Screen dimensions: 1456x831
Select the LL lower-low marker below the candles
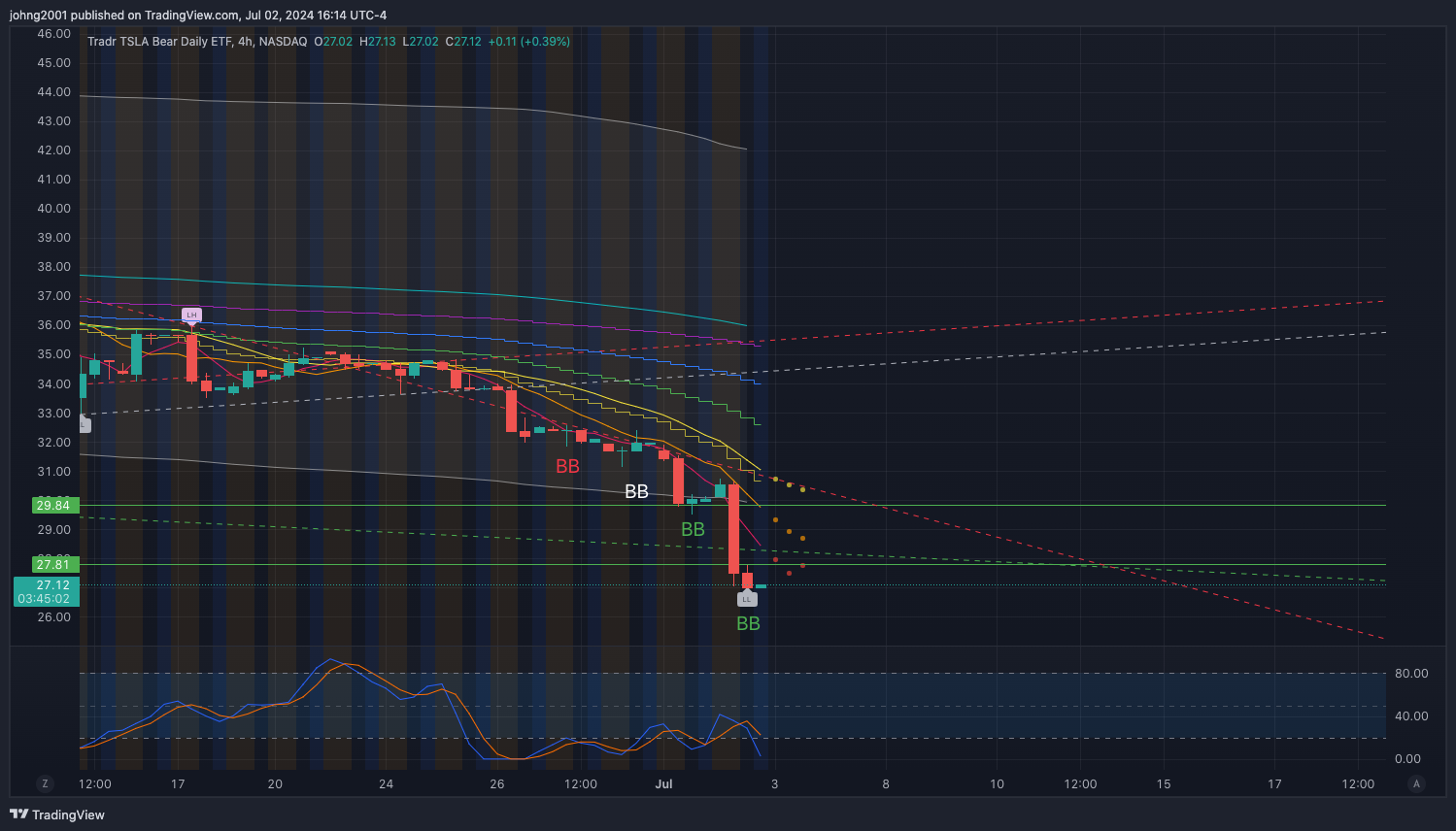(x=747, y=599)
